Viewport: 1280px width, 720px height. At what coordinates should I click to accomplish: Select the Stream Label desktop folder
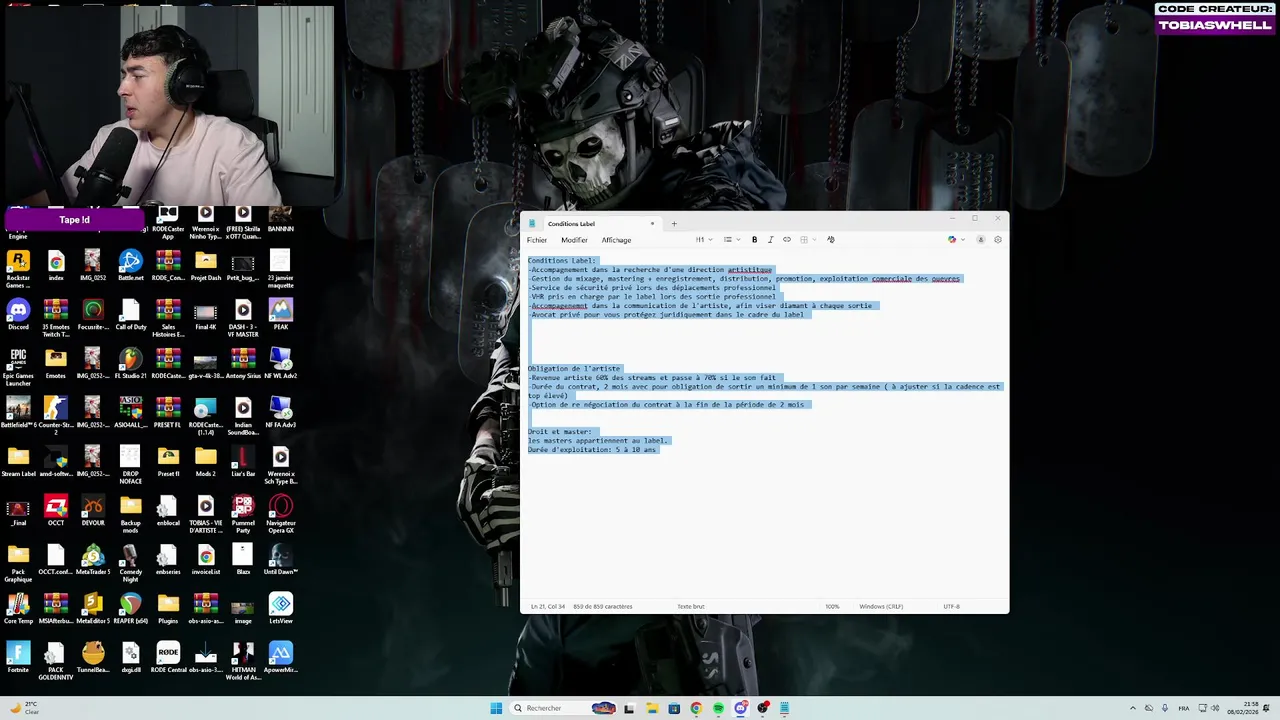[18, 462]
